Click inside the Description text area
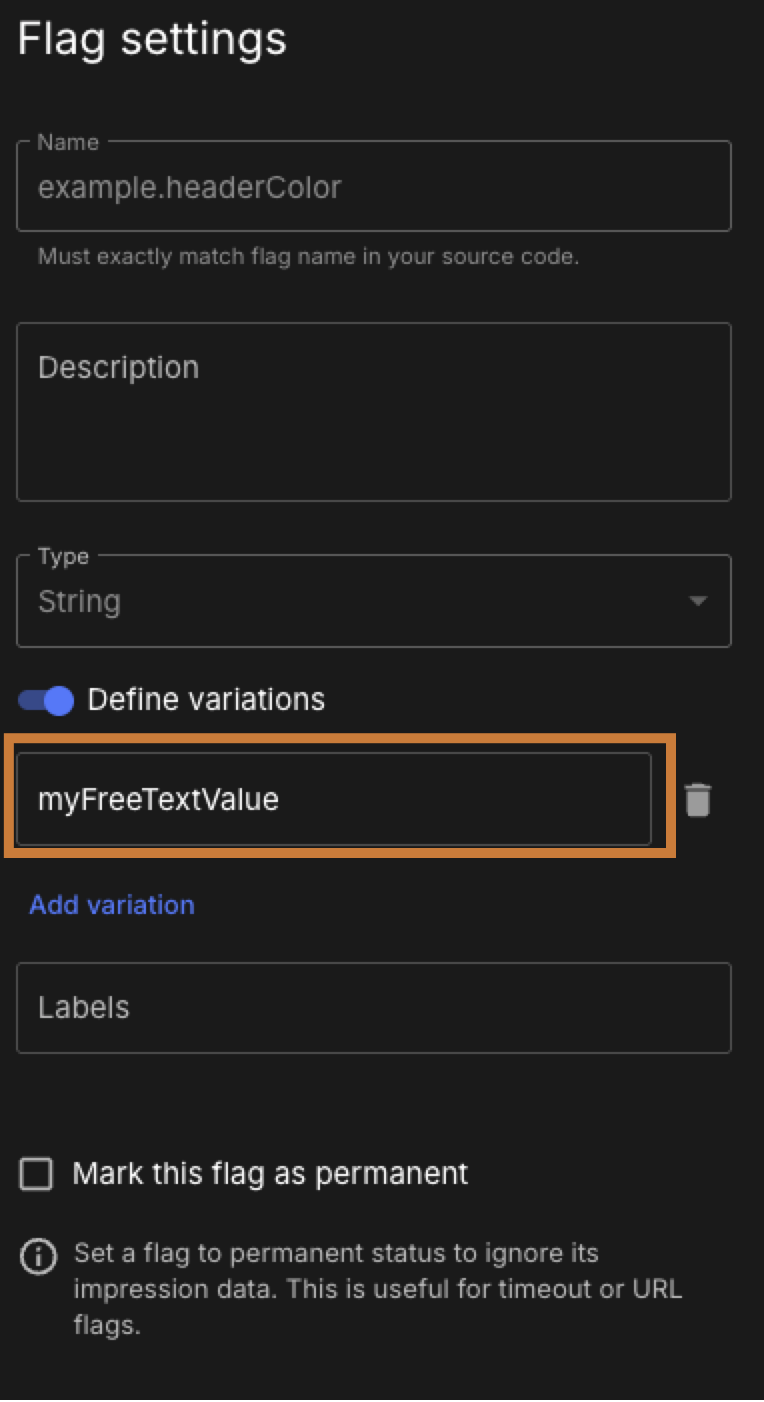Image resolution: width=764 pixels, height=1402 pixels. click(374, 410)
